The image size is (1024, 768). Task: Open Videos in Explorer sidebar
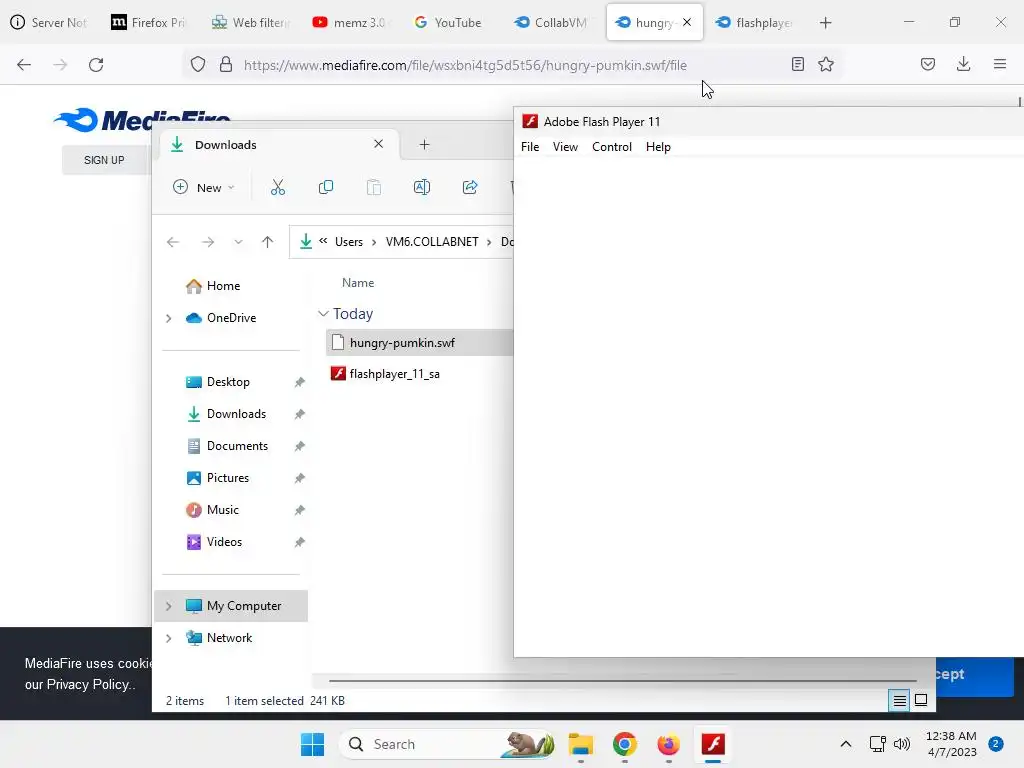[224, 542]
